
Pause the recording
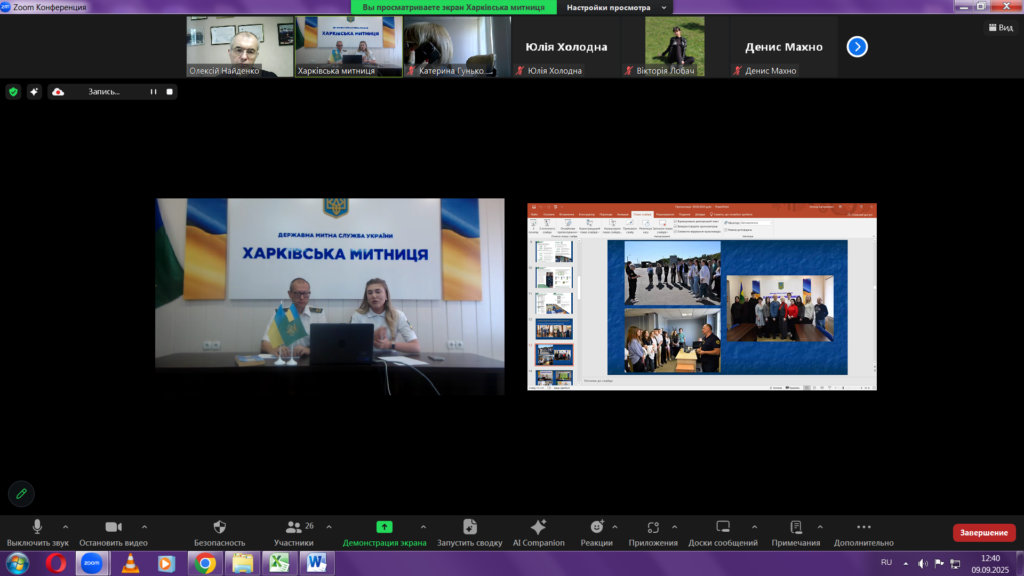(x=153, y=91)
